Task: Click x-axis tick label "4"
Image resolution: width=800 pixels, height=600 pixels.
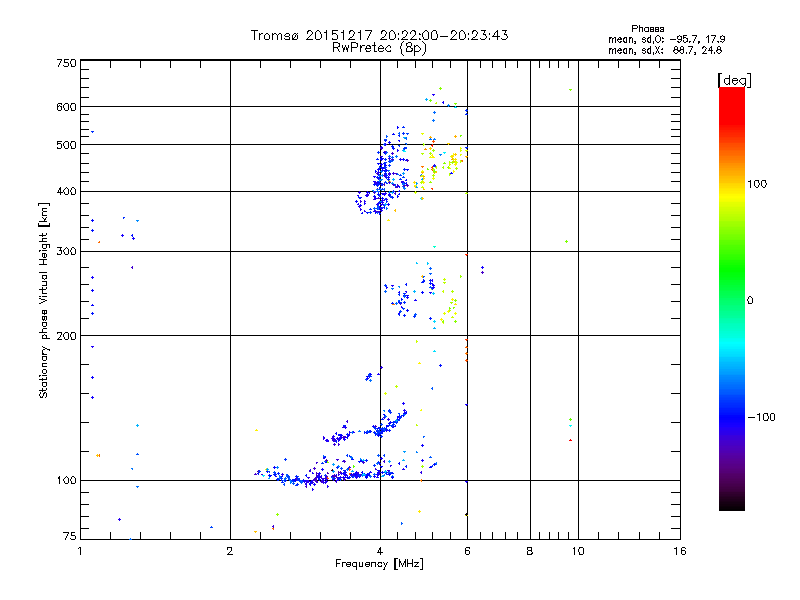Action: pos(380,551)
